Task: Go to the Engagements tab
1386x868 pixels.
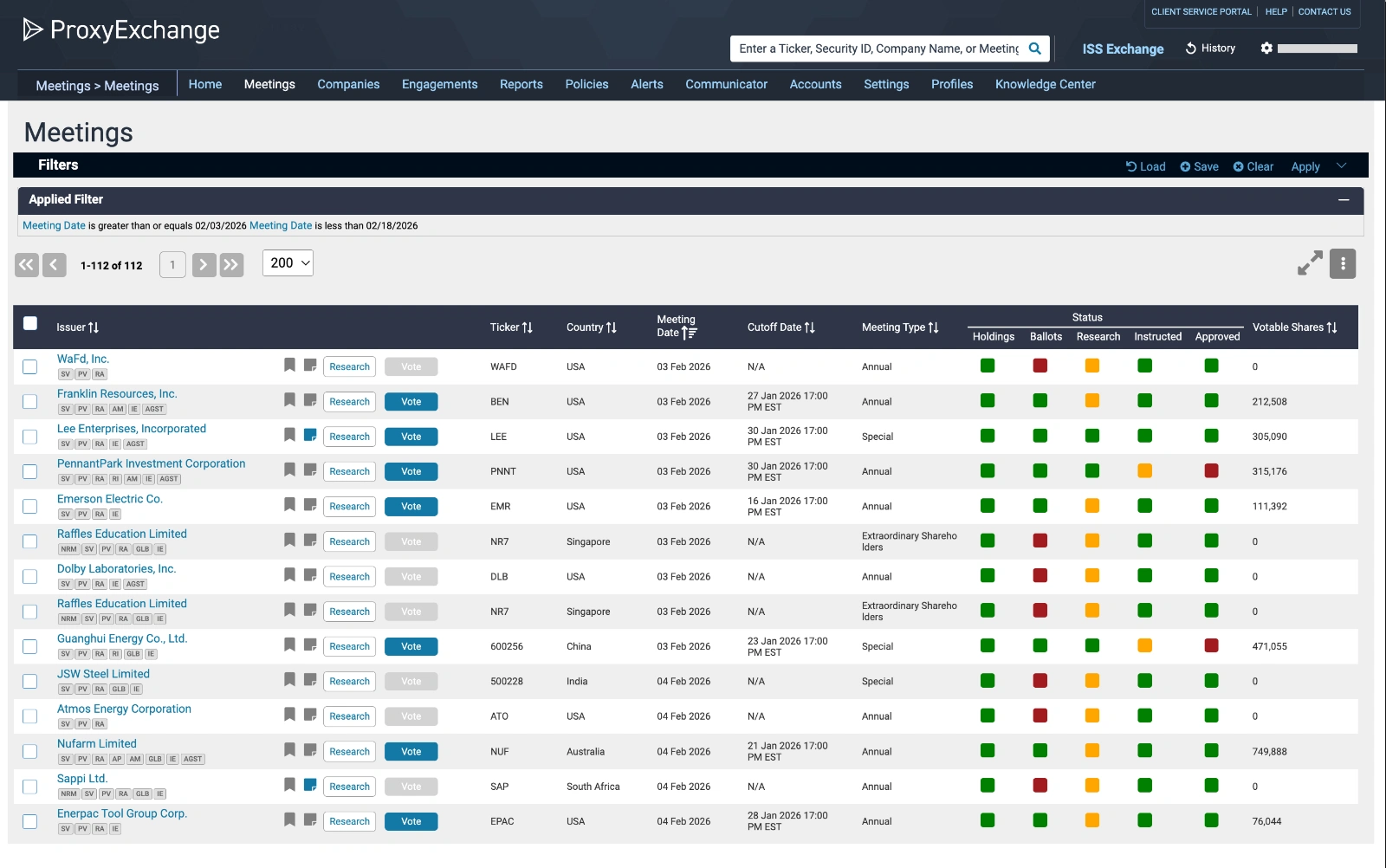Action: (x=440, y=84)
